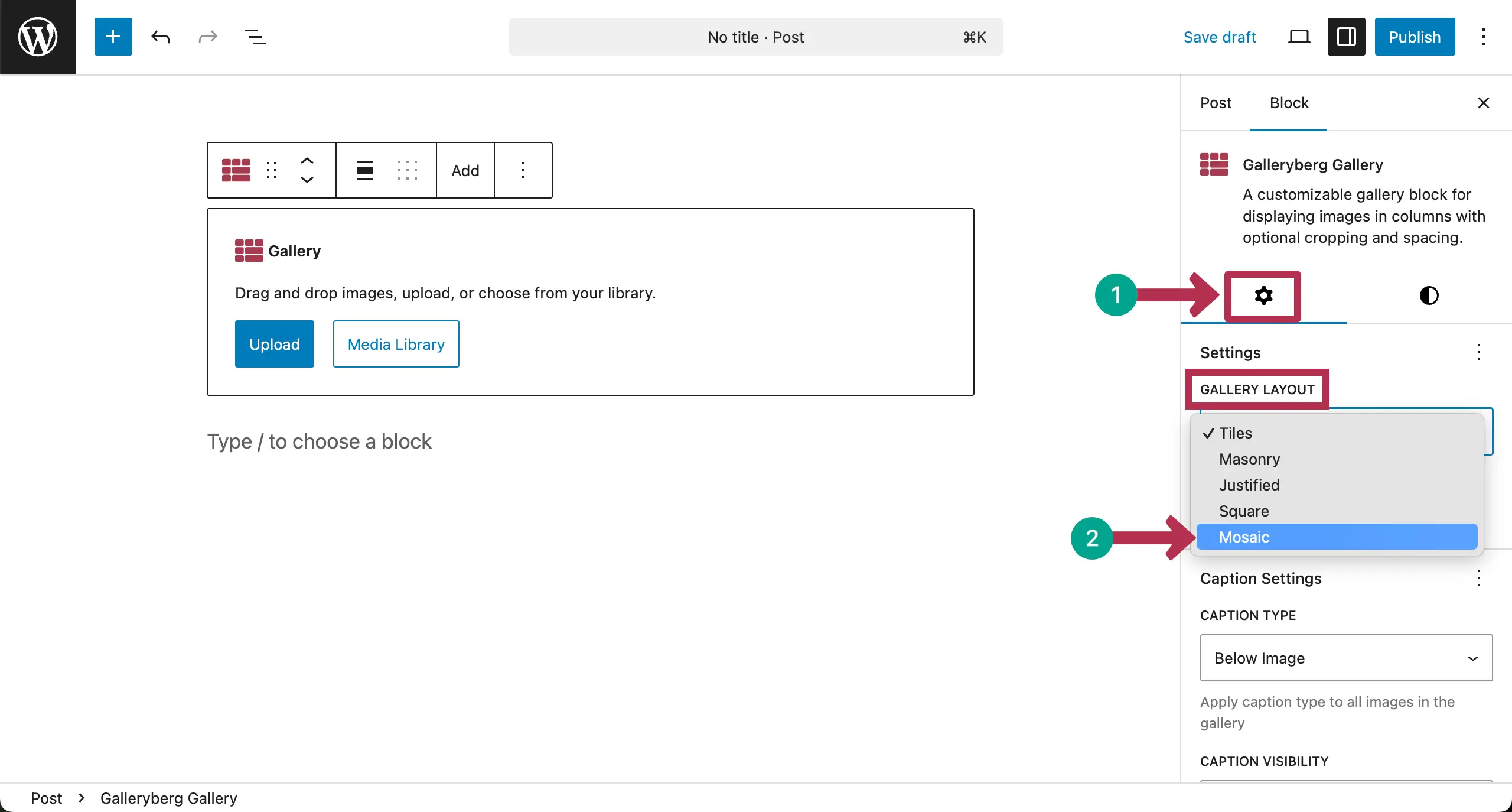Expand the Below Image caption type dropdown
The image size is (1512, 812).
click(x=1346, y=658)
